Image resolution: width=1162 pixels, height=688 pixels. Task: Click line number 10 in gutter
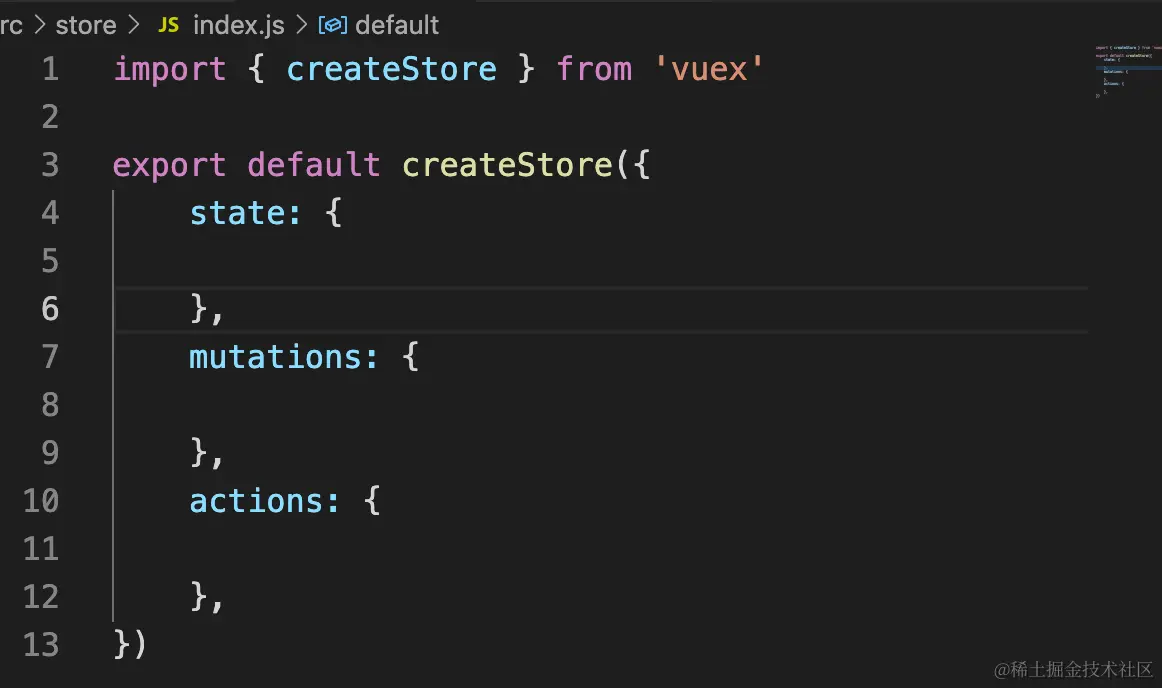pos(41,501)
